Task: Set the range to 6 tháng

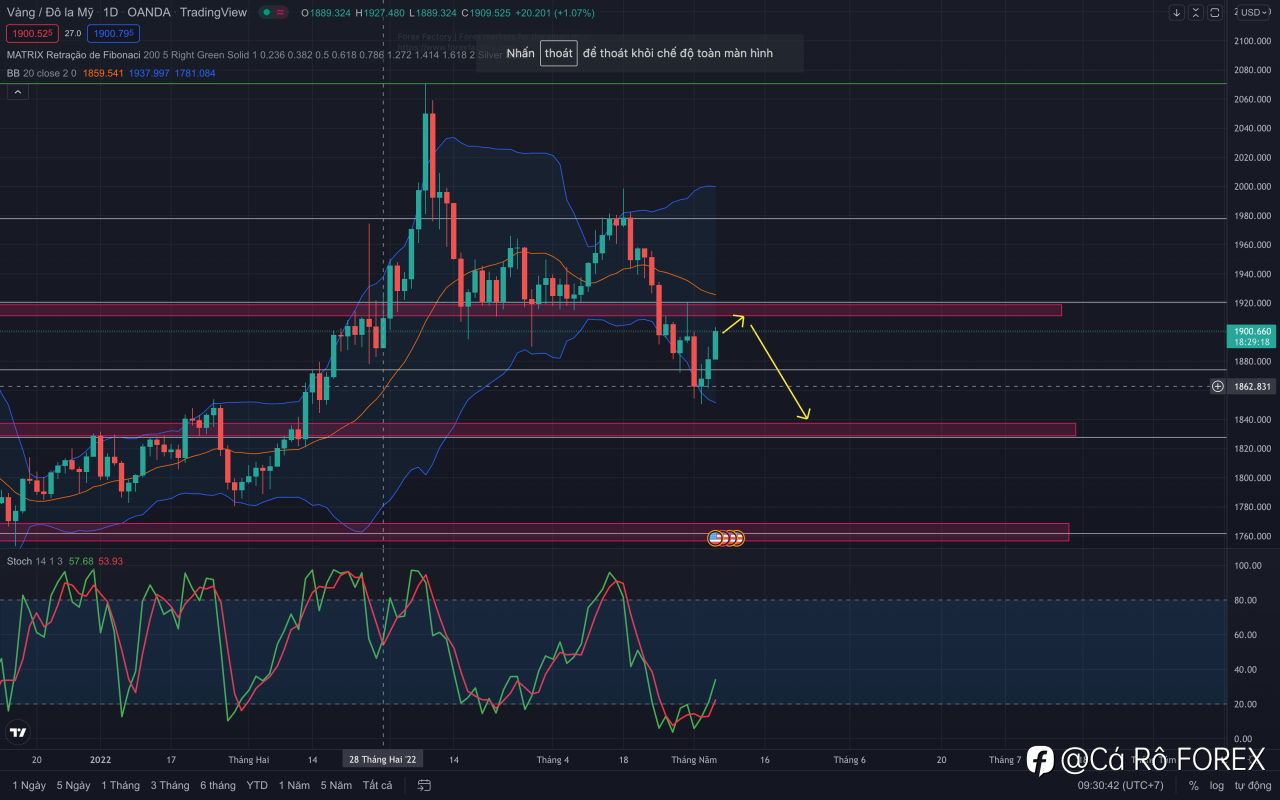Action: (x=218, y=786)
